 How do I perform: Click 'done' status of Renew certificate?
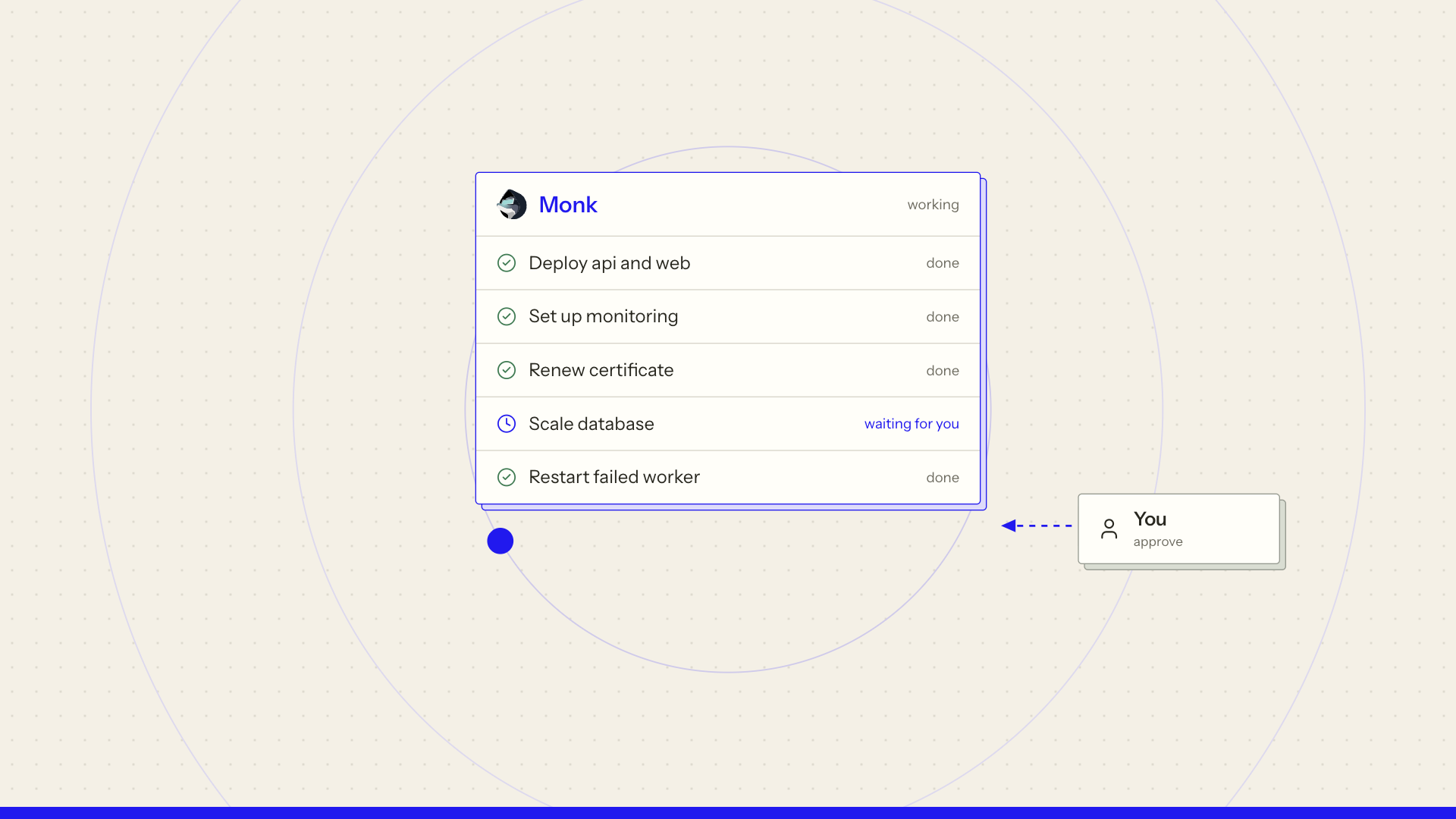tap(943, 371)
